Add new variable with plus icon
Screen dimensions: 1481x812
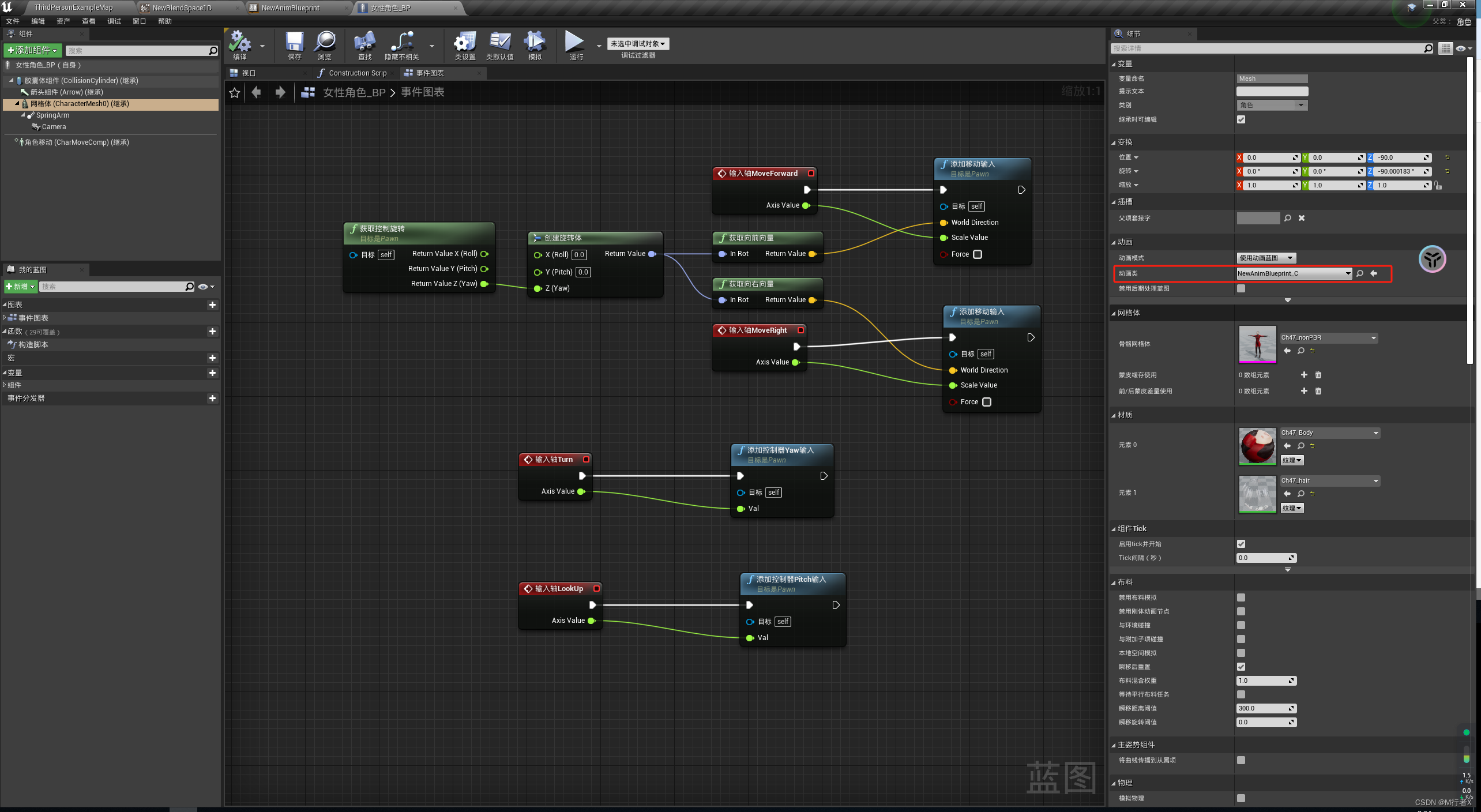coord(212,373)
